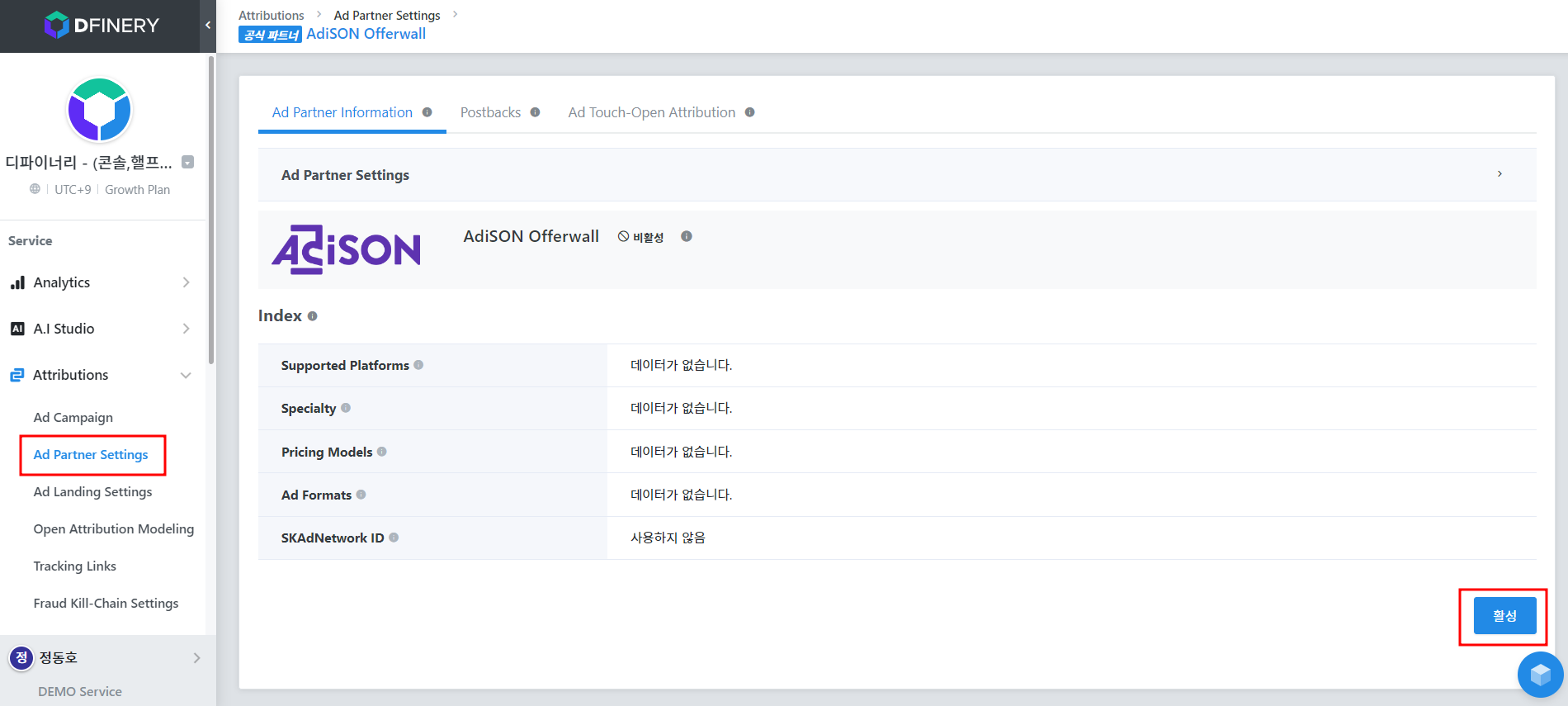
Task: Open Ad Landing Settings
Action: (x=93, y=492)
